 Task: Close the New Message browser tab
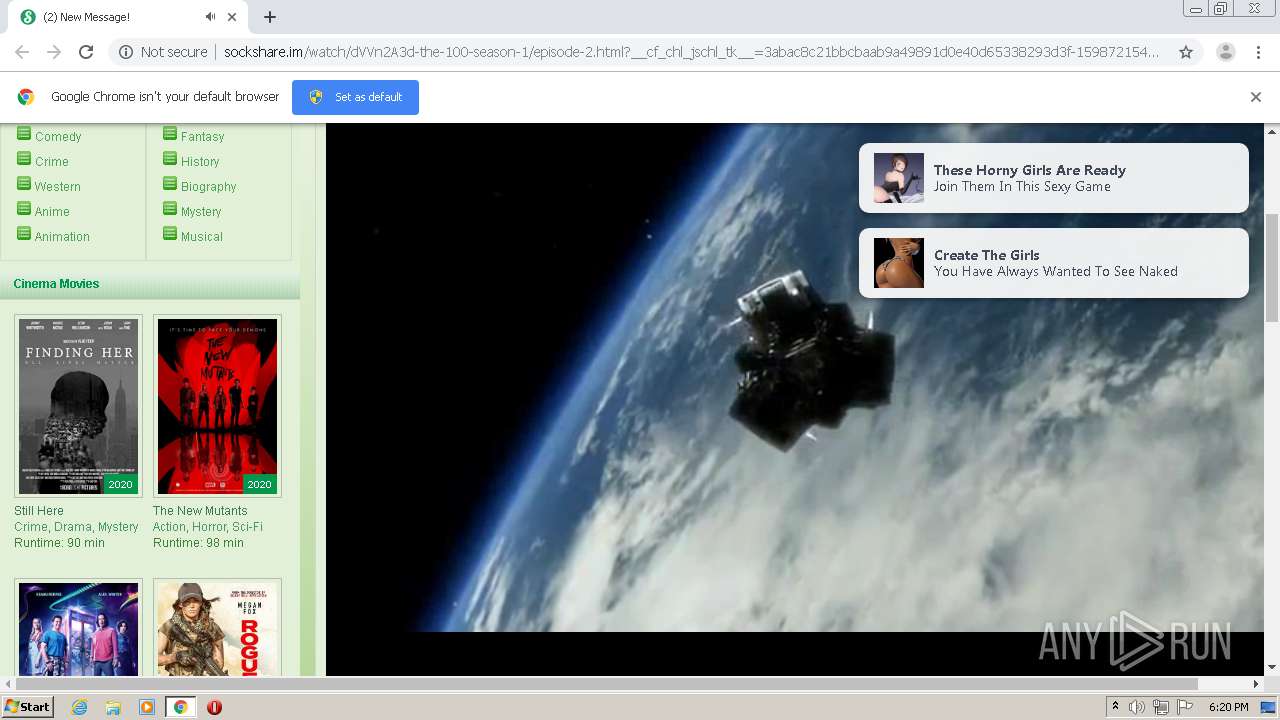(232, 17)
